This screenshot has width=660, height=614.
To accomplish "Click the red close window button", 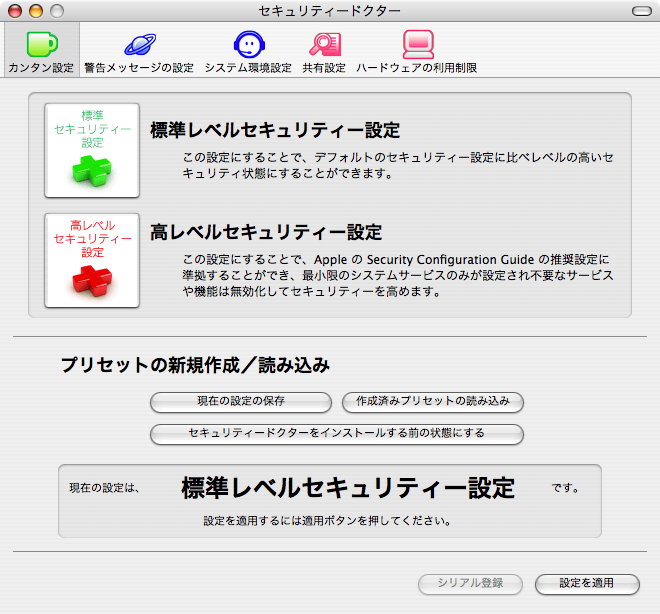I will pyautogui.click(x=15, y=11).
